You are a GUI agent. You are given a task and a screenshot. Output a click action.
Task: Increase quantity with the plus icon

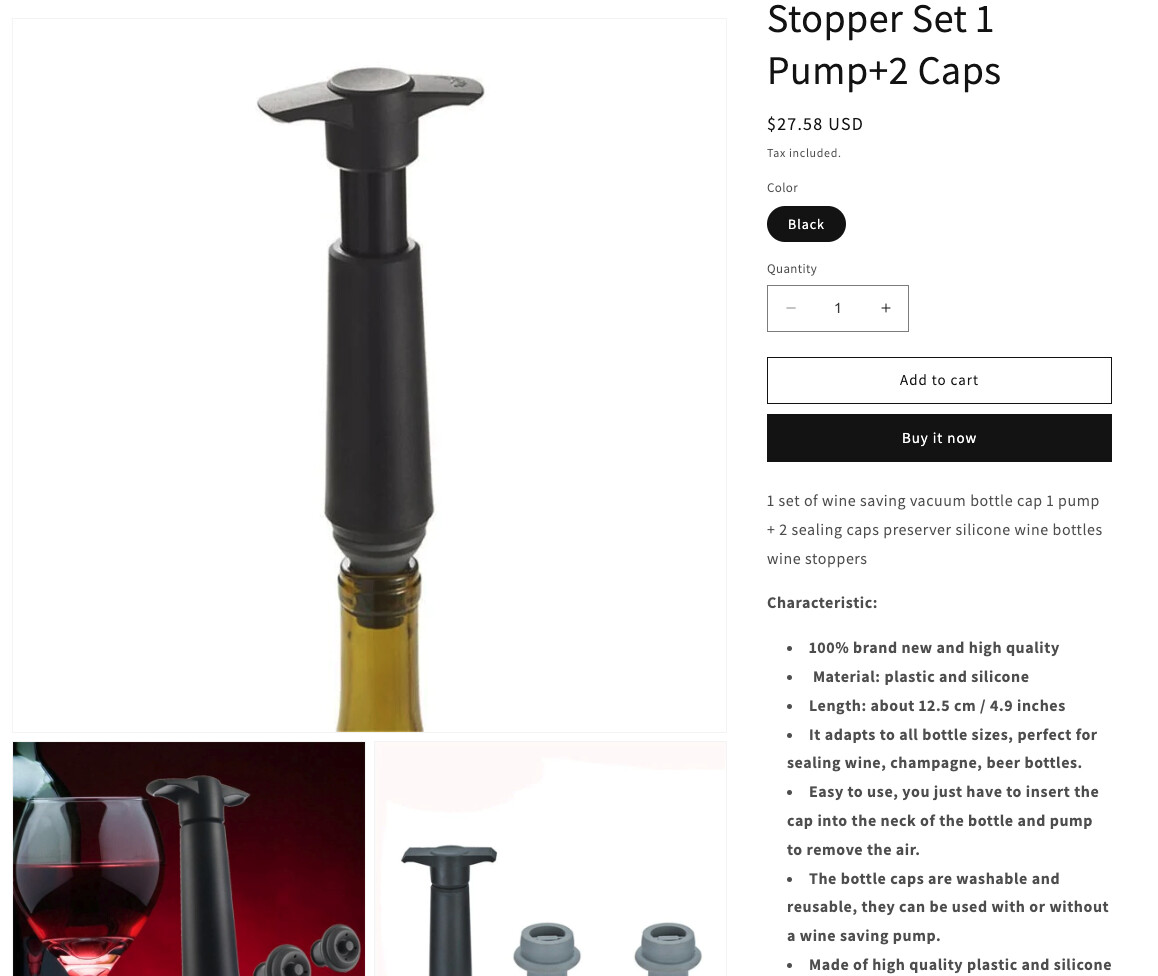click(885, 308)
